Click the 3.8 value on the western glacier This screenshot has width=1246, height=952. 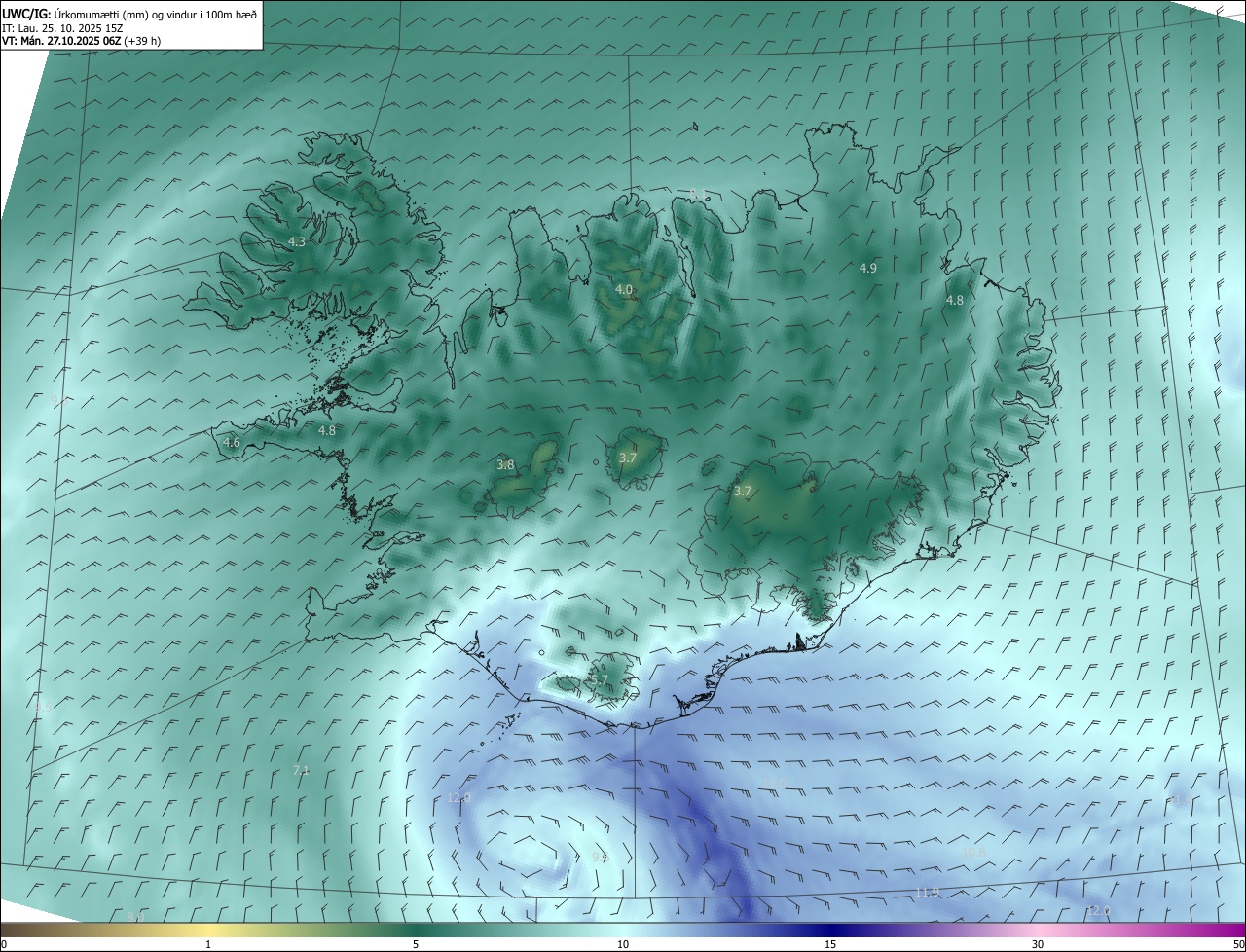coord(505,465)
